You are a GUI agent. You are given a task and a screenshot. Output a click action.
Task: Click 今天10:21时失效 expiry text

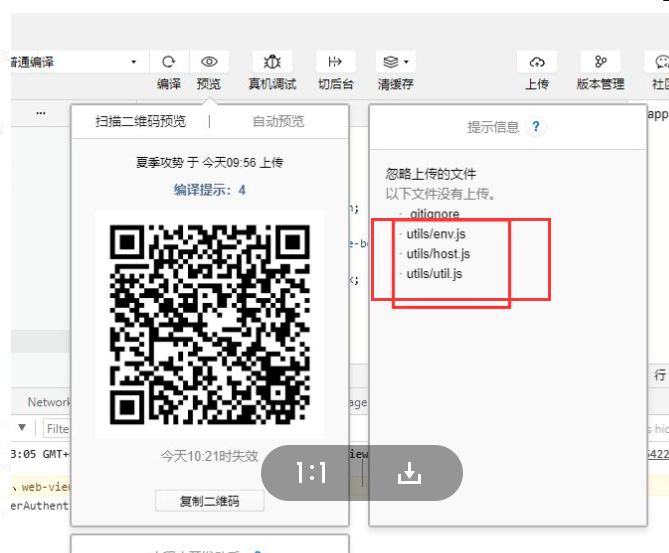point(209,456)
